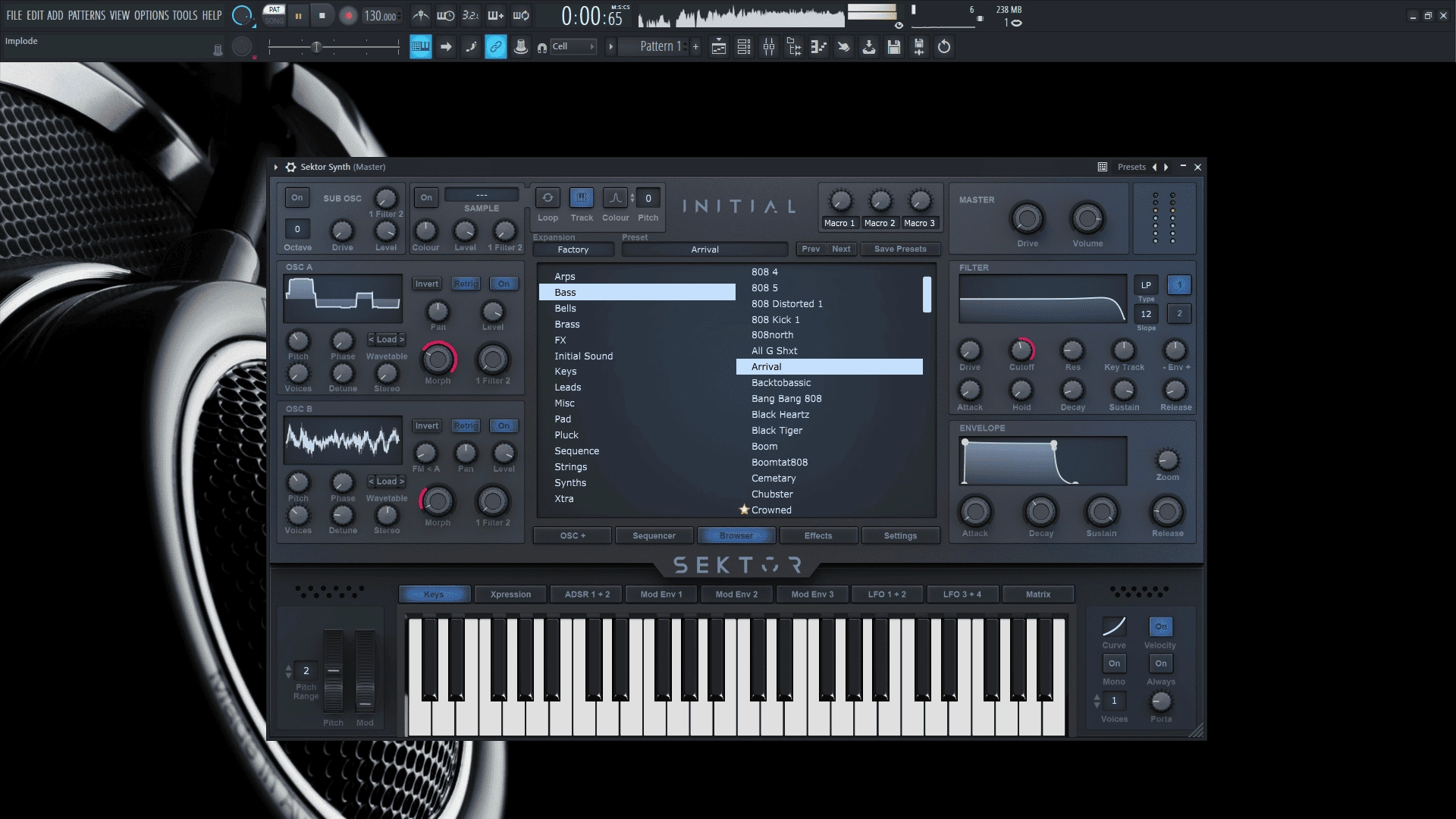Open the Mixer view icon

tap(769, 47)
